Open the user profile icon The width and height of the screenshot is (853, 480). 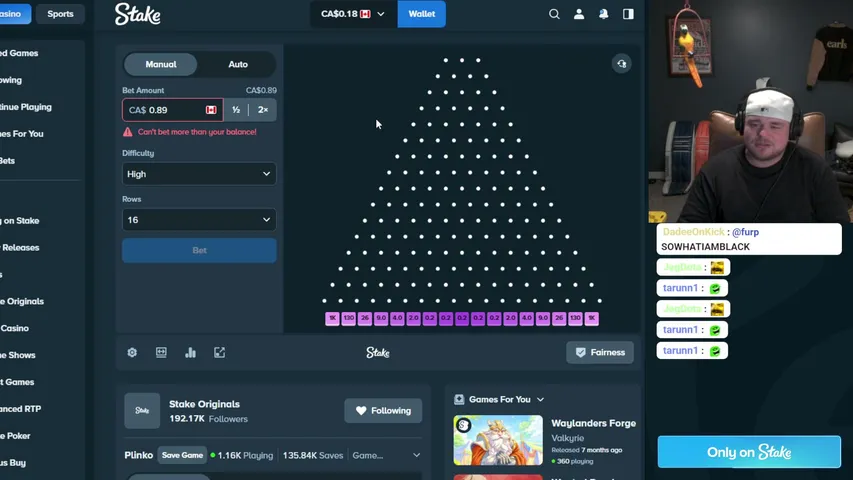click(x=579, y=14)
